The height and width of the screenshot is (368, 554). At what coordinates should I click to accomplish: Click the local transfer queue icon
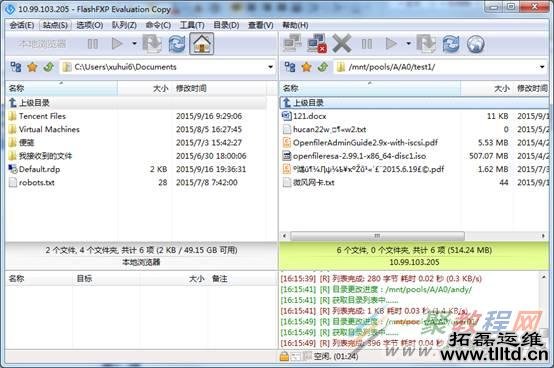coord(152,44)
